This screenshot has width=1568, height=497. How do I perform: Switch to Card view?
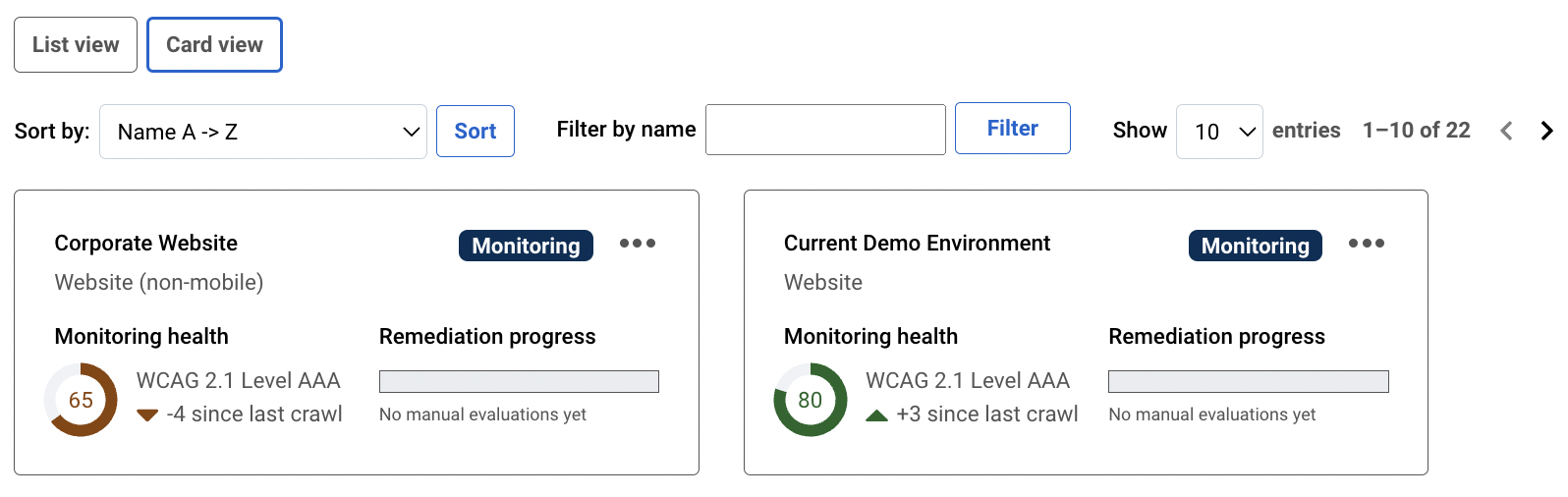pyautogui.click(x=214, y=45)
